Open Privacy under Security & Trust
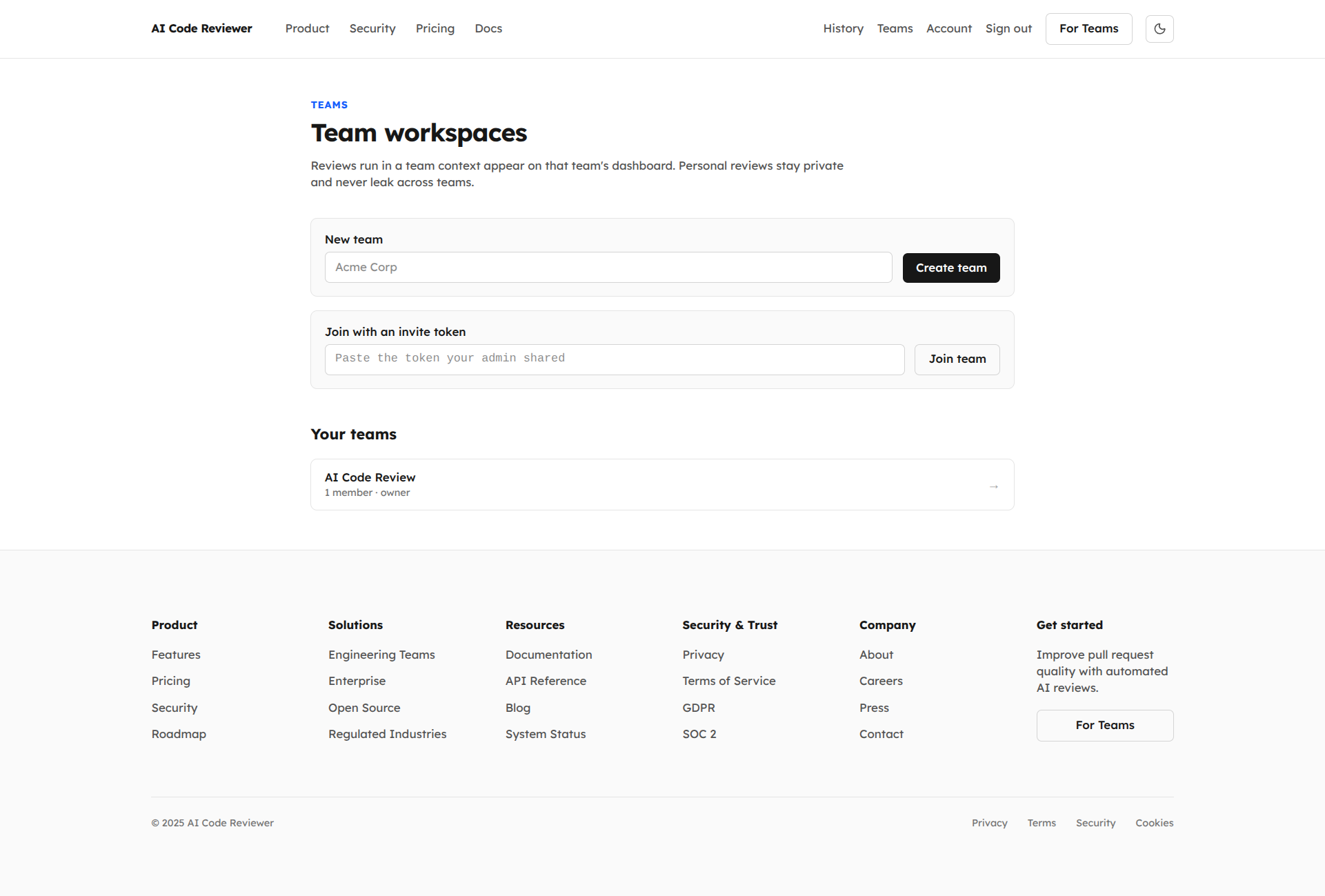Viewport: 1325px width, 896px height. coord(703,655)
